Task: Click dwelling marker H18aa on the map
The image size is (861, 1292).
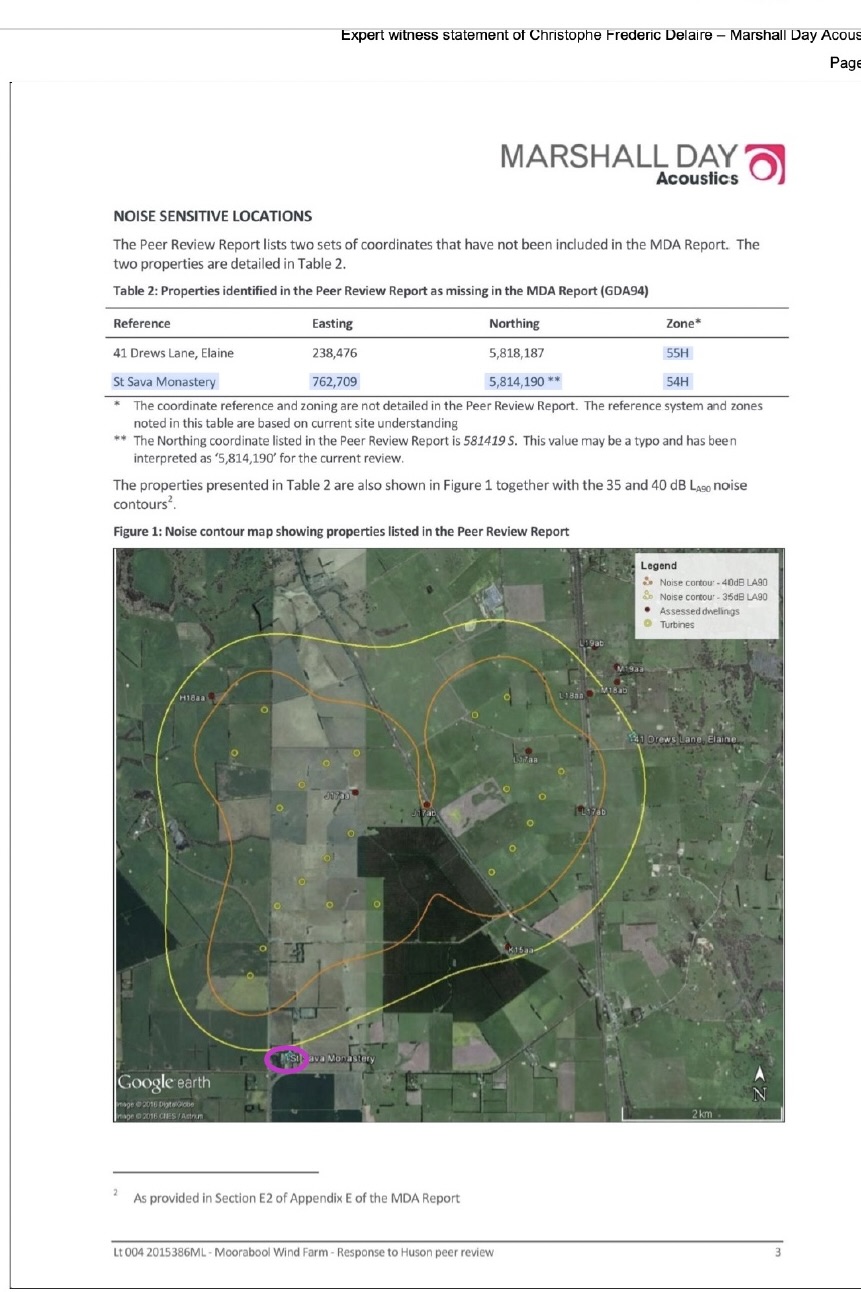Action: click(x=211, y=697)
